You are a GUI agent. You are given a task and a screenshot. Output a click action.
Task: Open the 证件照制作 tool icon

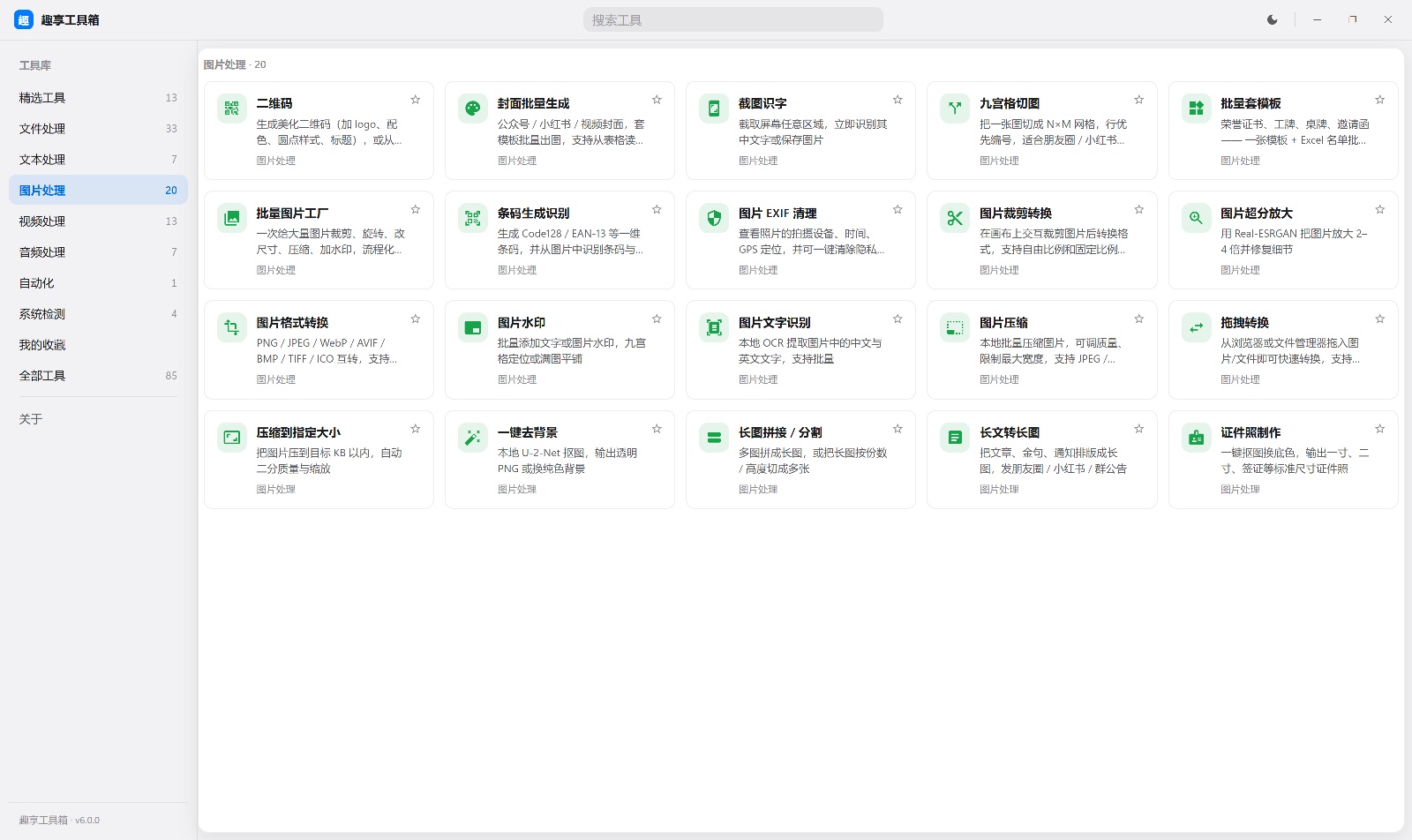pos(1196,437)
